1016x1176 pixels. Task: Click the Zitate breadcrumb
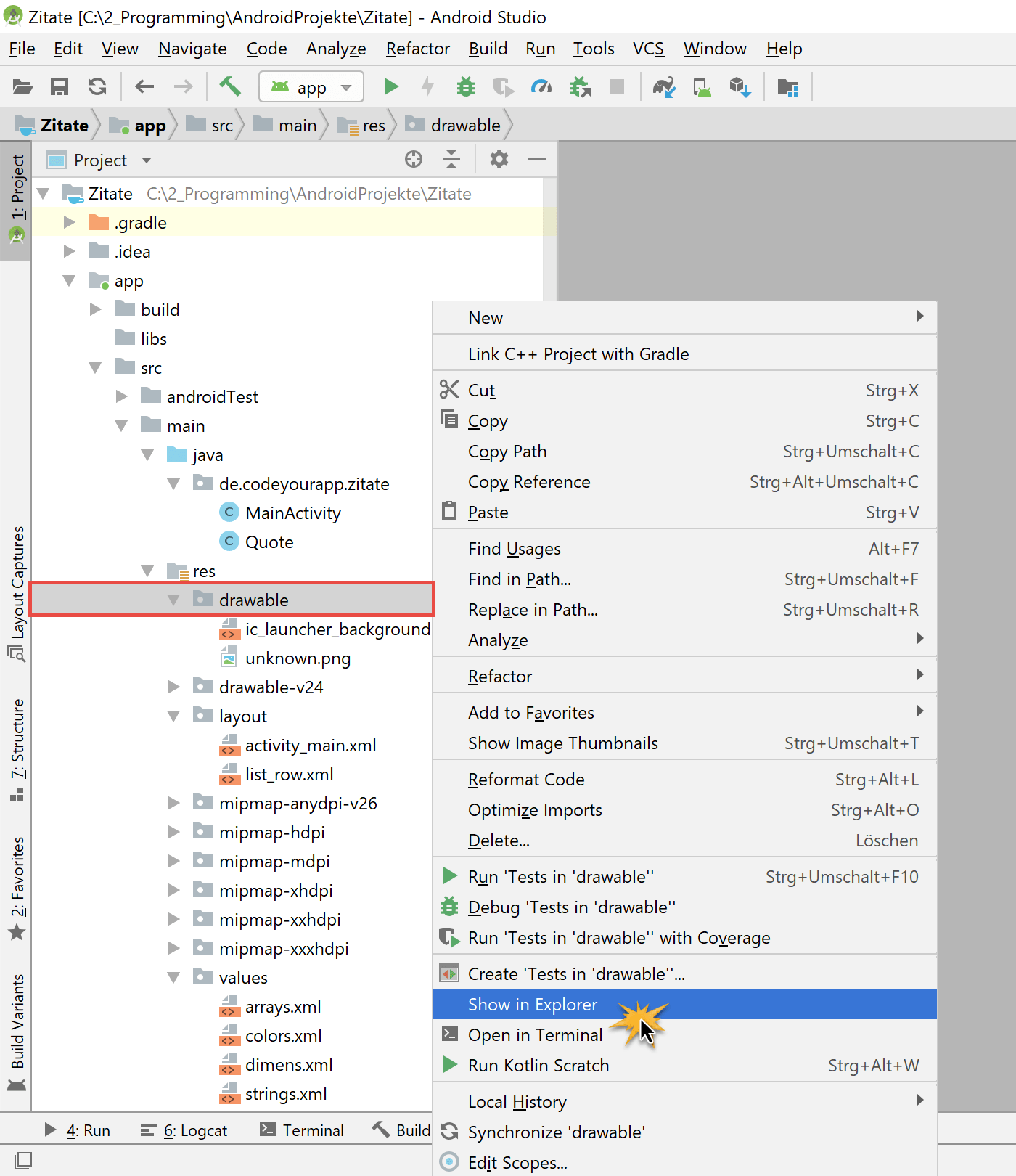tap(52, 125)
